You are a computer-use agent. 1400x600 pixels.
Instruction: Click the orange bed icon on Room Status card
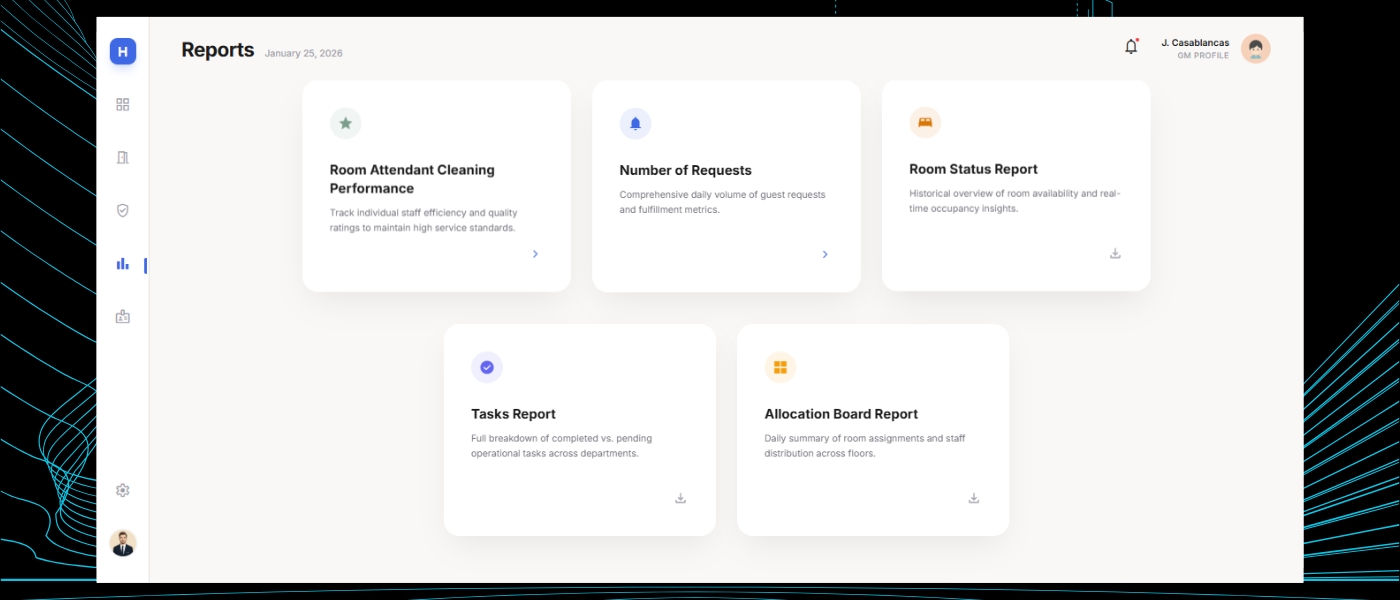pos(925,123)
